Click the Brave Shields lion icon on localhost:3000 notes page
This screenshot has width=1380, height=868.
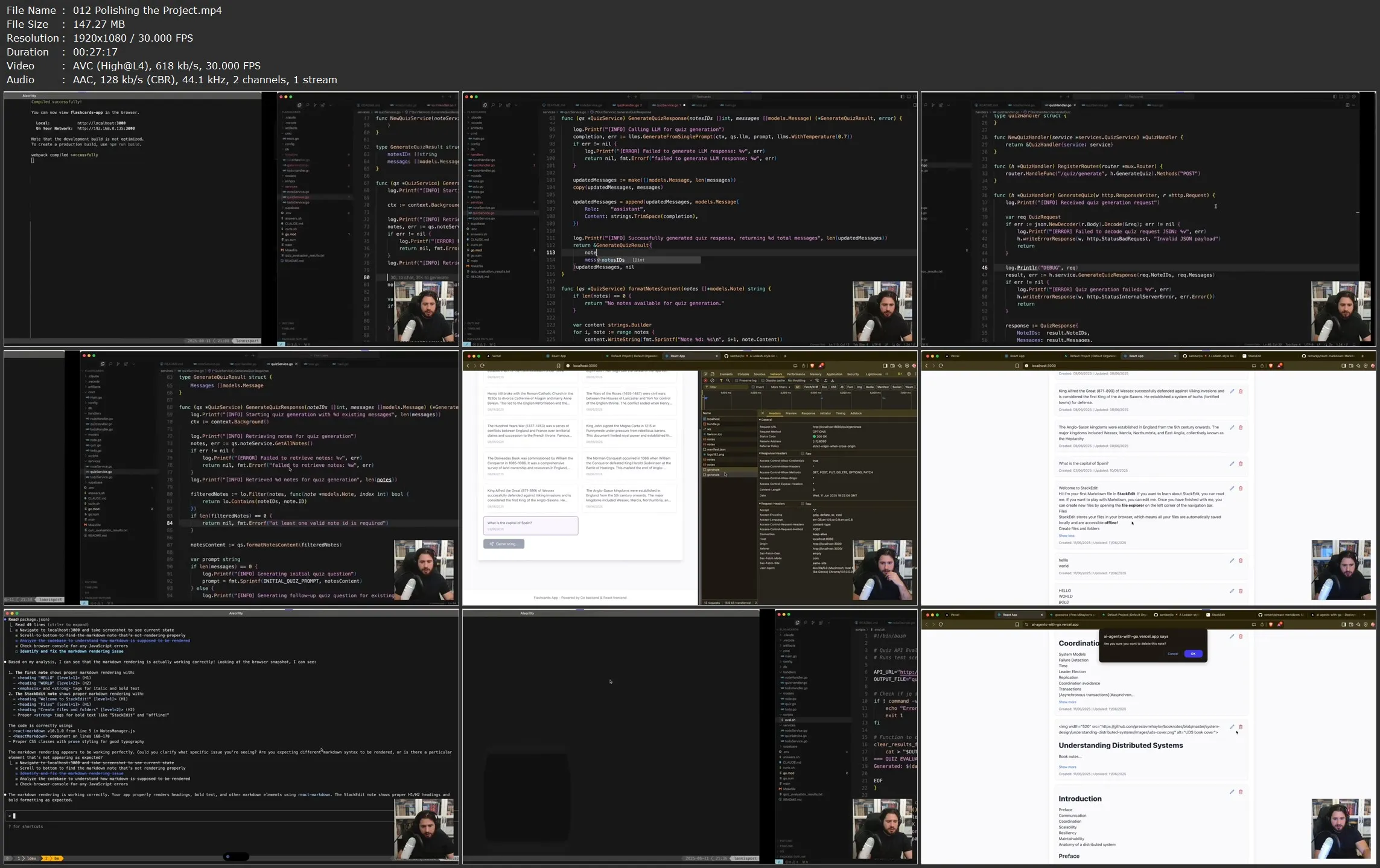click(1271, 366)
